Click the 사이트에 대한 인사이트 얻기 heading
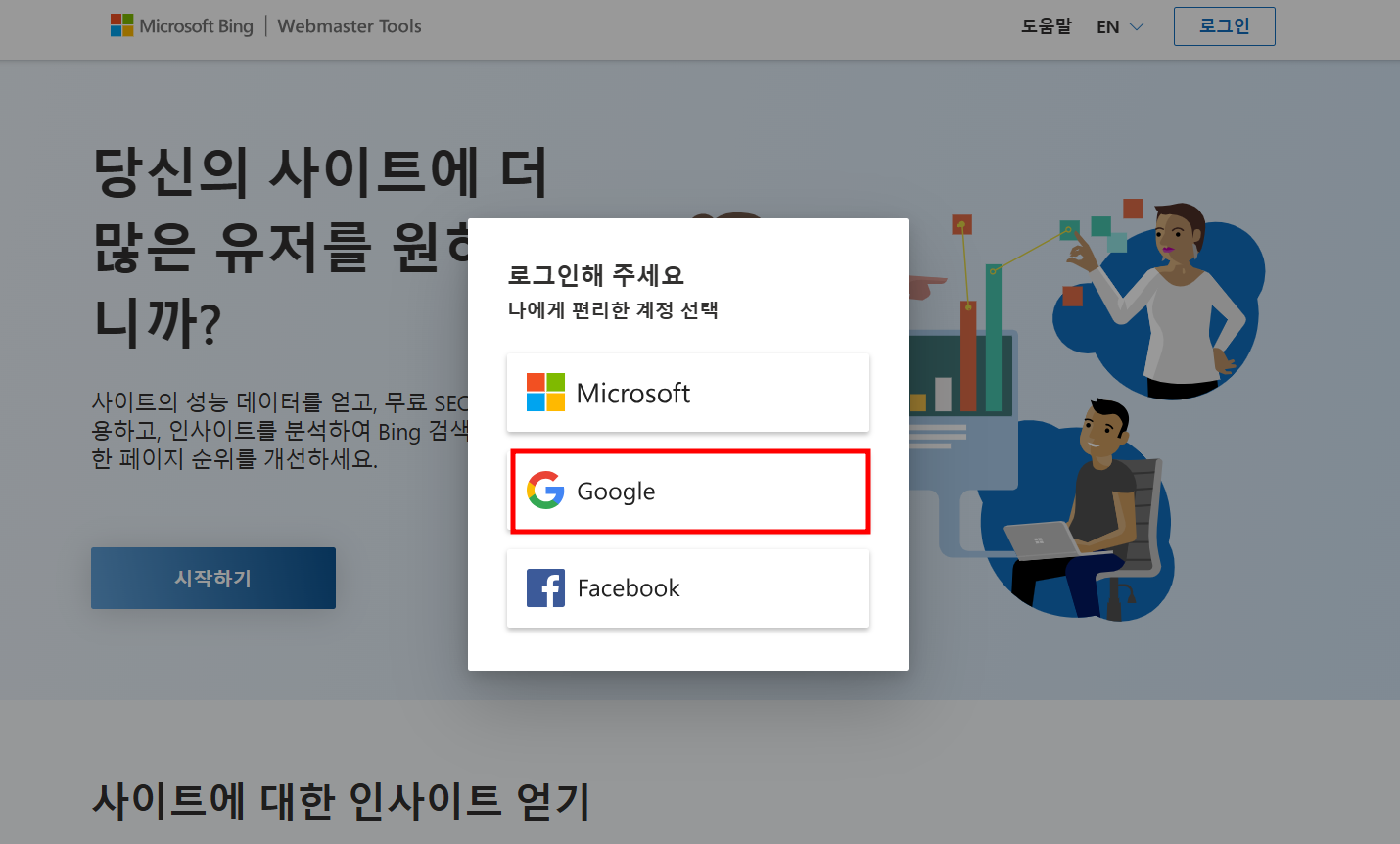 [x=342, y=800]
